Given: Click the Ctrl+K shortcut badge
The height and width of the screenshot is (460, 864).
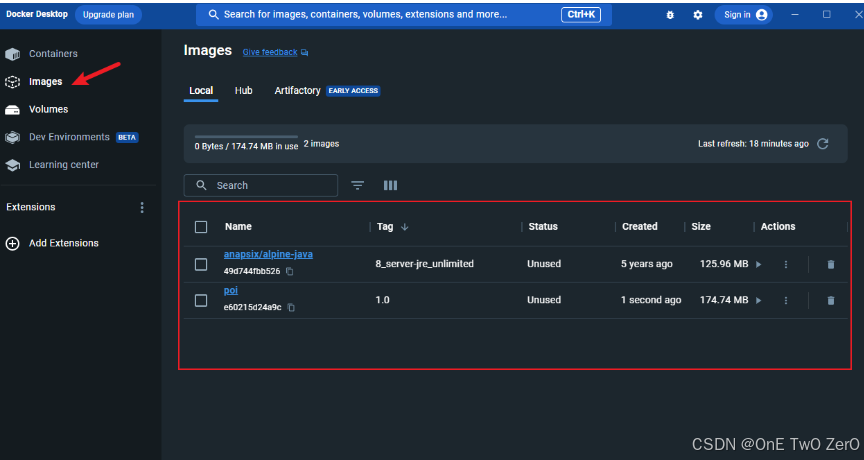Looking at the screenshot, I should [x=581, y=15].
